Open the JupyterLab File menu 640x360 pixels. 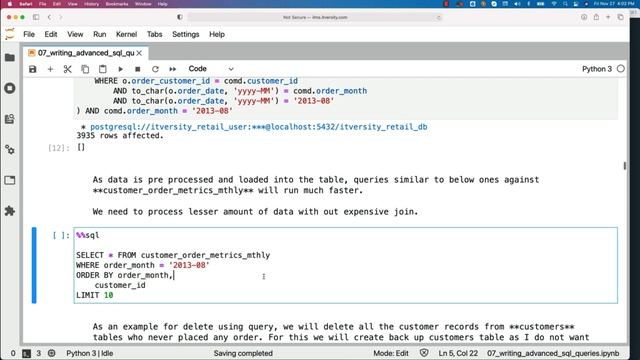(29, 34)
